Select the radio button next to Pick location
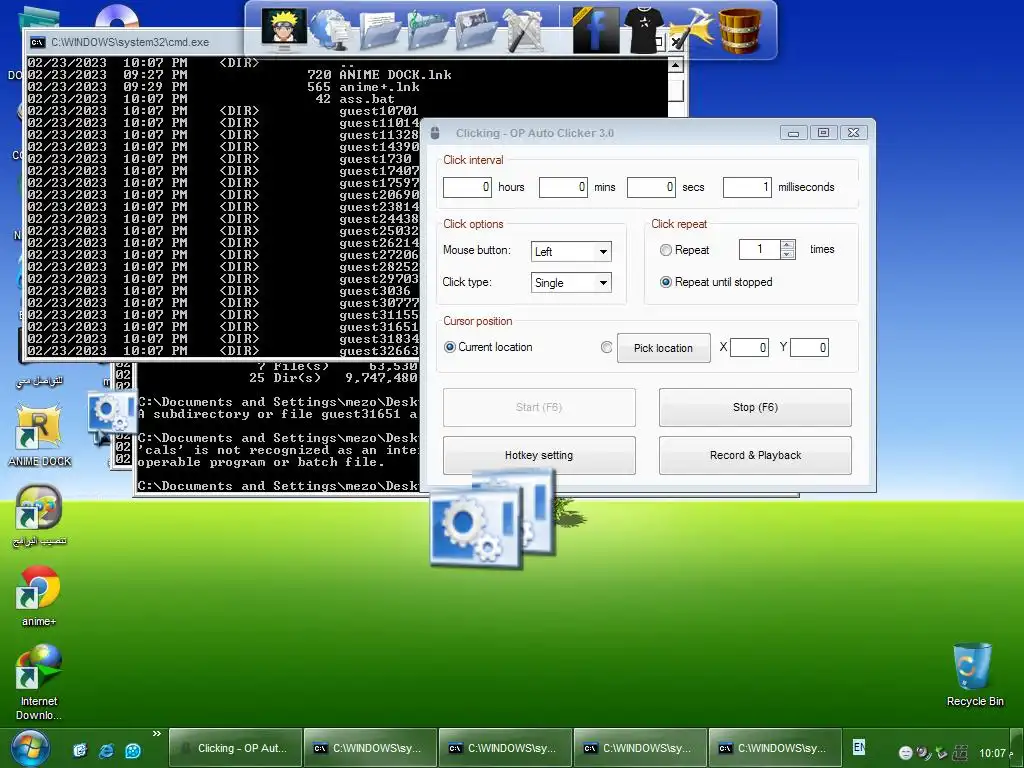This screenshot has width=1024, height=768. click(606, 347)
